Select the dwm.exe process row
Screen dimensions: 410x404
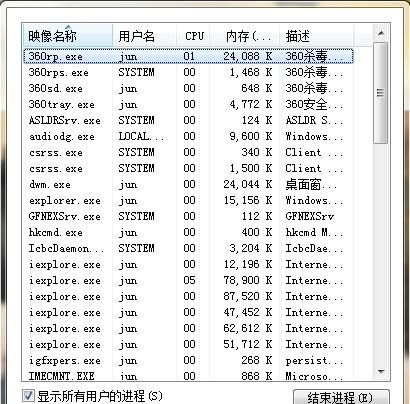[x=188, y=184]
